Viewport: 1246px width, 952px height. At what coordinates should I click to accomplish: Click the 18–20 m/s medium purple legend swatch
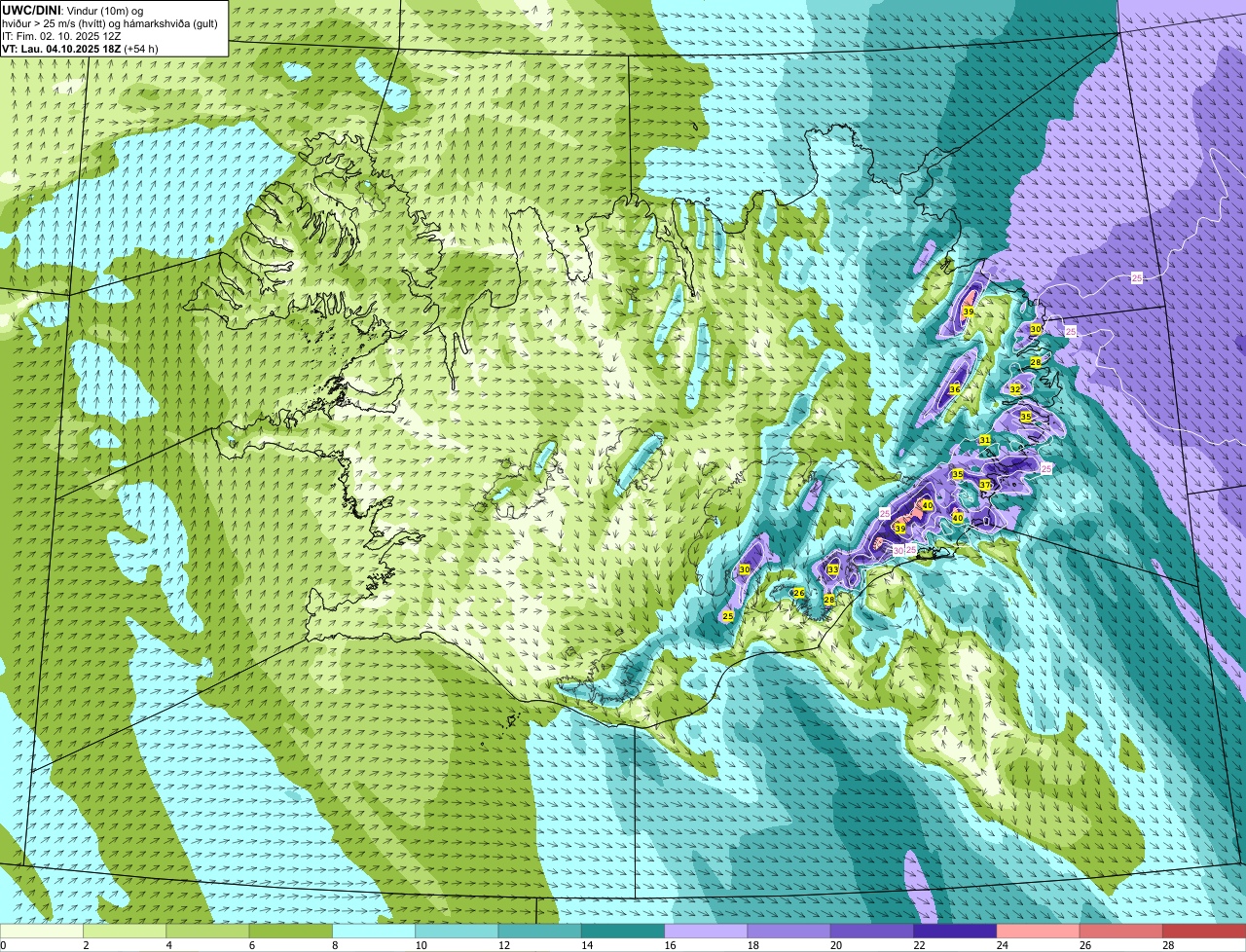[789, 931]
